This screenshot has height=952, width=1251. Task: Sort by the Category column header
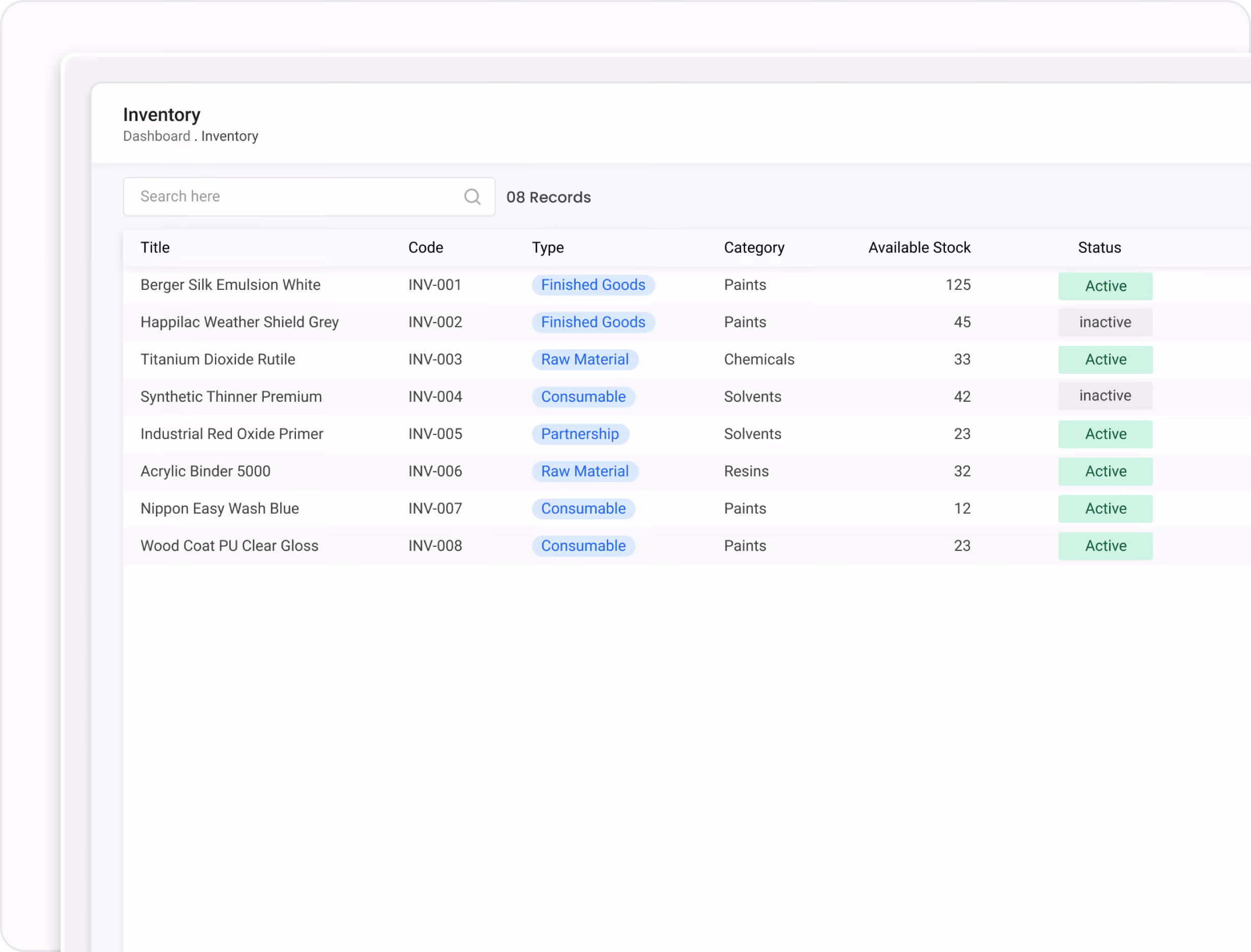754,248
